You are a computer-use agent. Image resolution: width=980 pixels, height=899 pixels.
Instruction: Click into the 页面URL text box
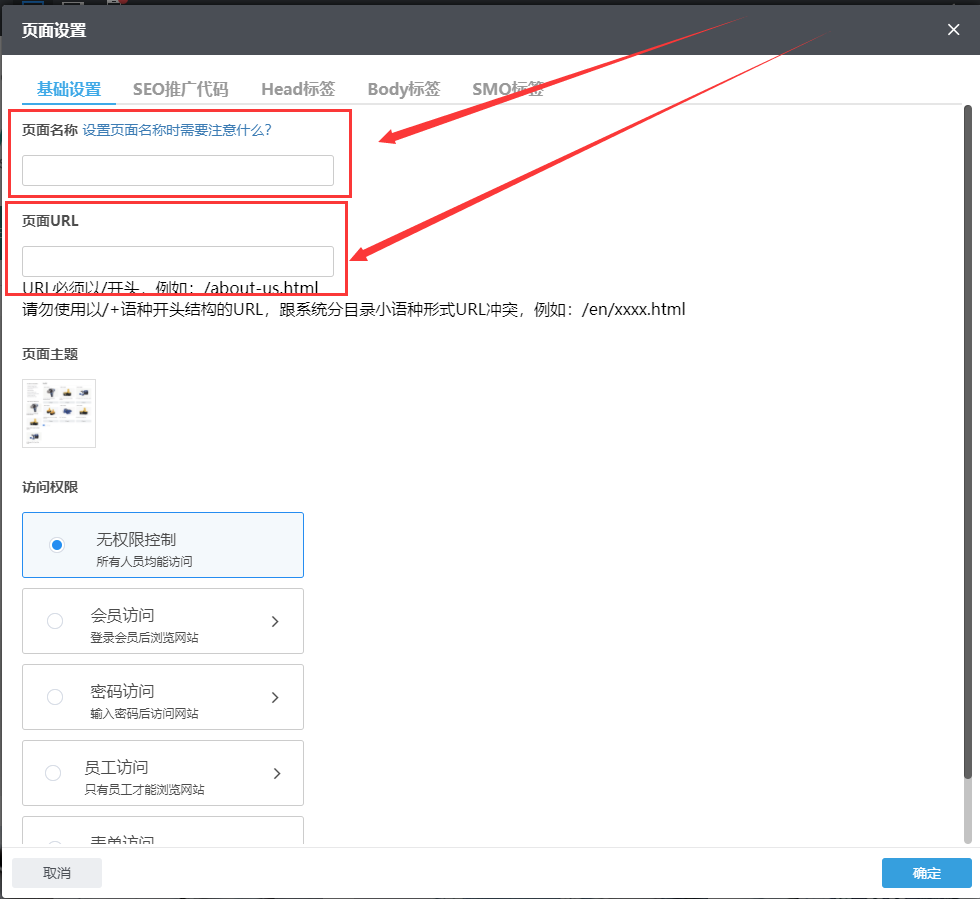[x=178, y=261]
